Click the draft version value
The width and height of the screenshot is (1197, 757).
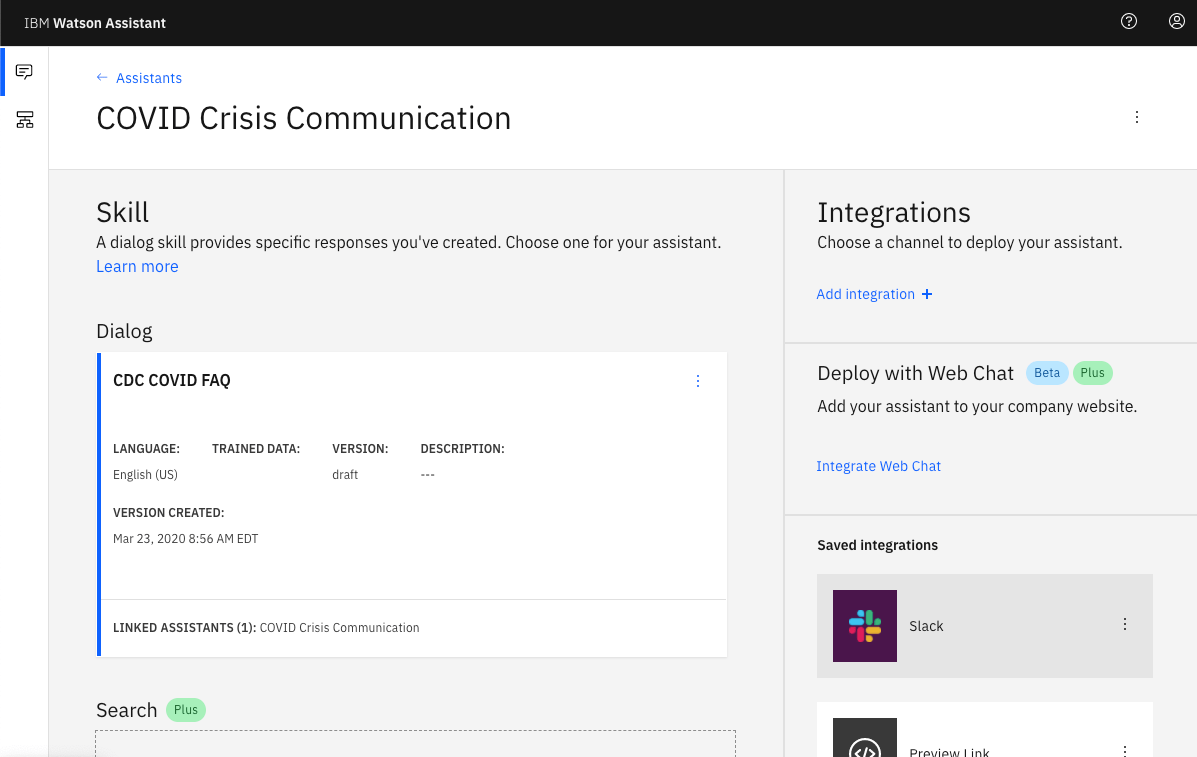pyautogui.click(x=345, y=475)
